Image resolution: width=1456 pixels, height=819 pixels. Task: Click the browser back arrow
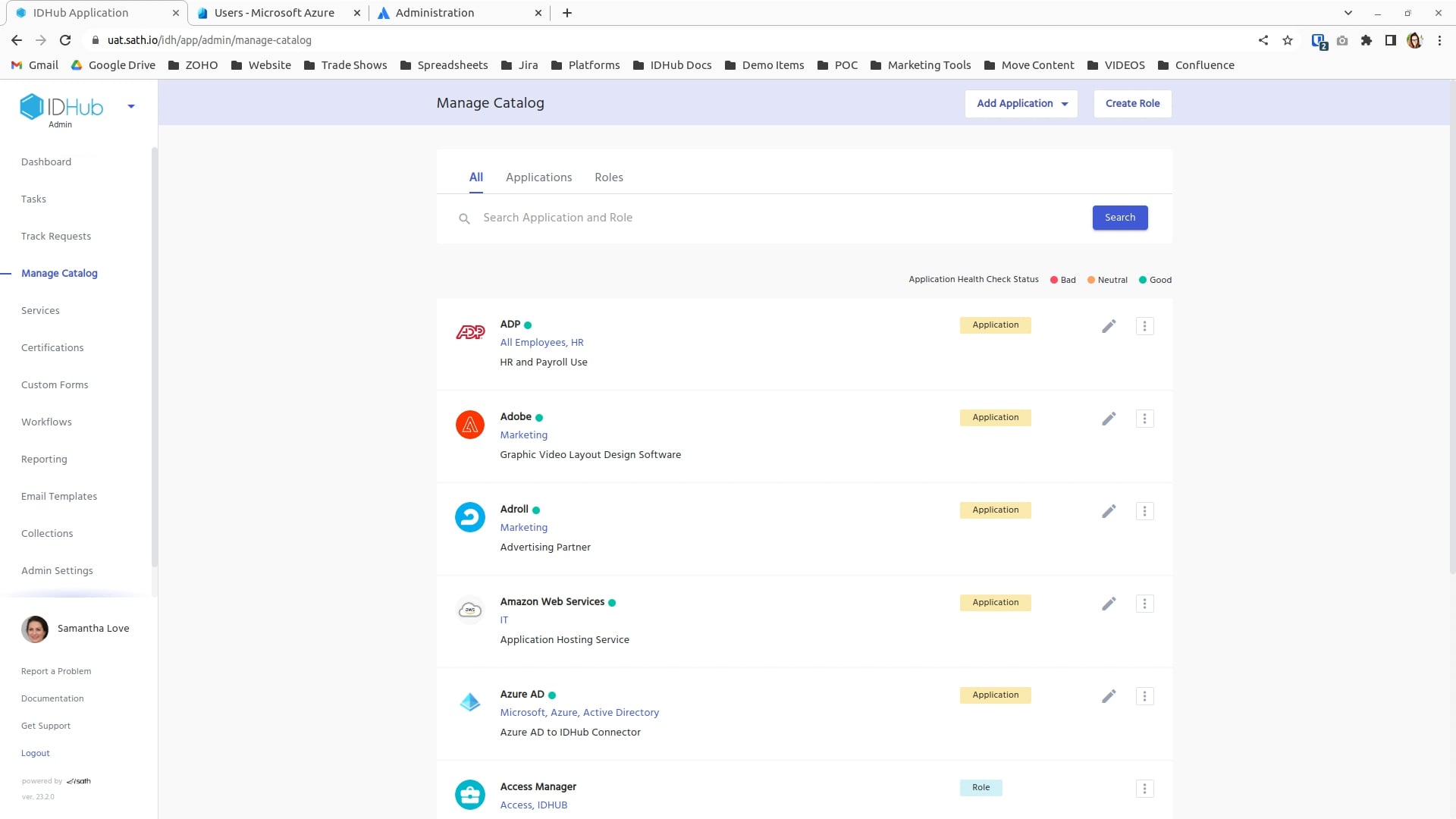point(17,40)
